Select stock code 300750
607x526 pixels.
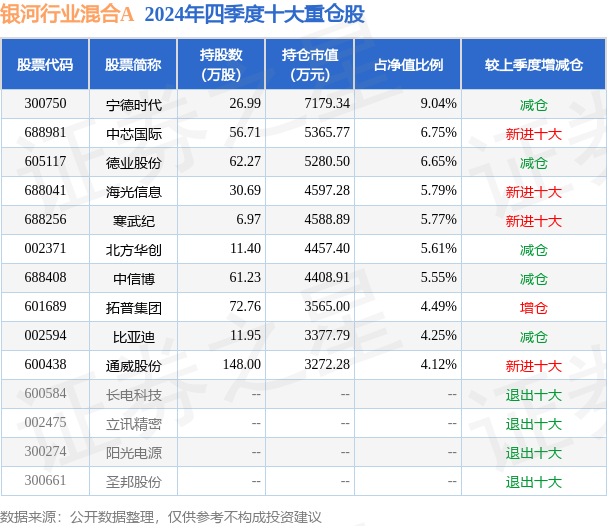[45, 103]
